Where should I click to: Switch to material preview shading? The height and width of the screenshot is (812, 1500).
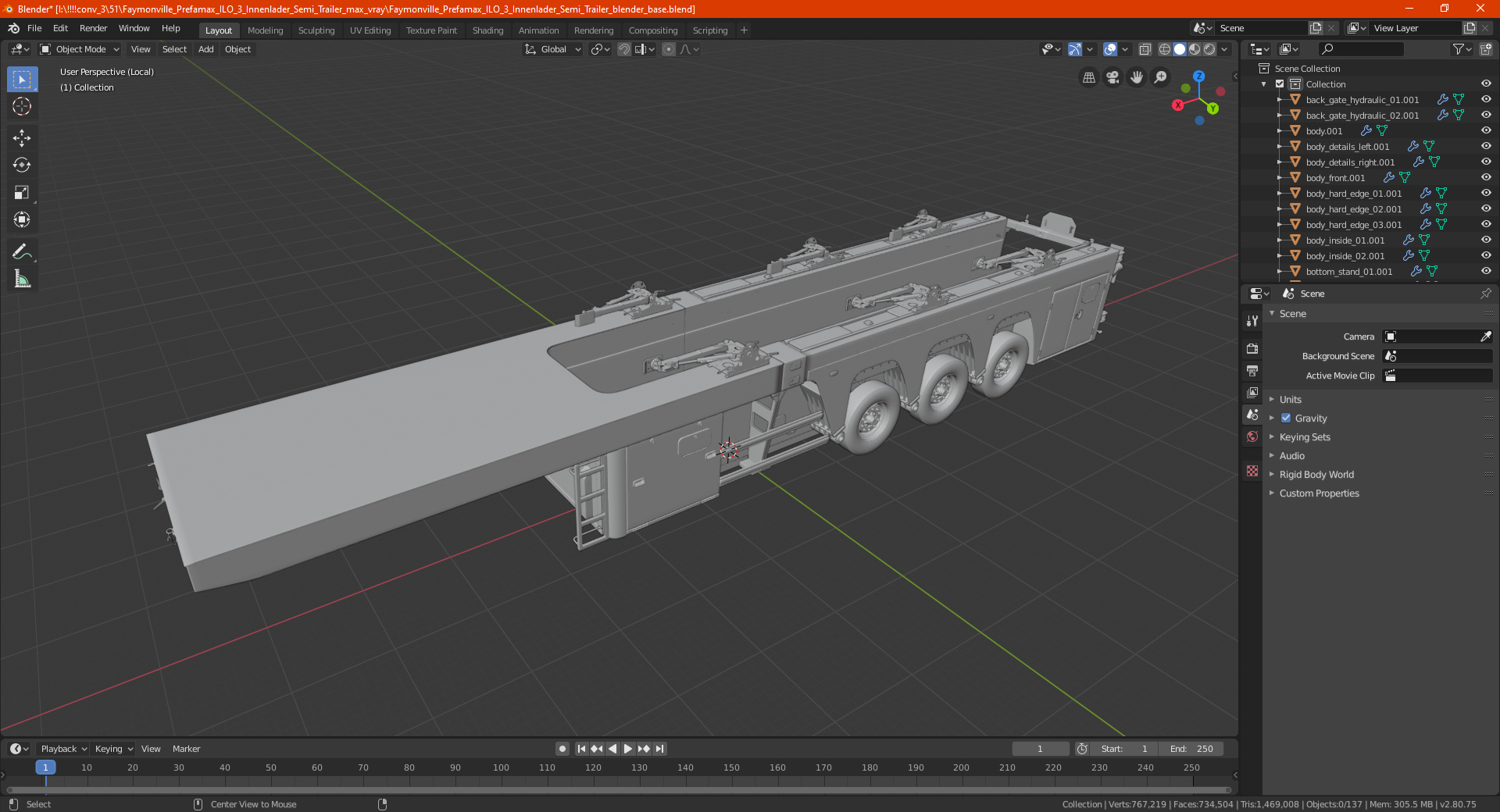(1195, 49)
